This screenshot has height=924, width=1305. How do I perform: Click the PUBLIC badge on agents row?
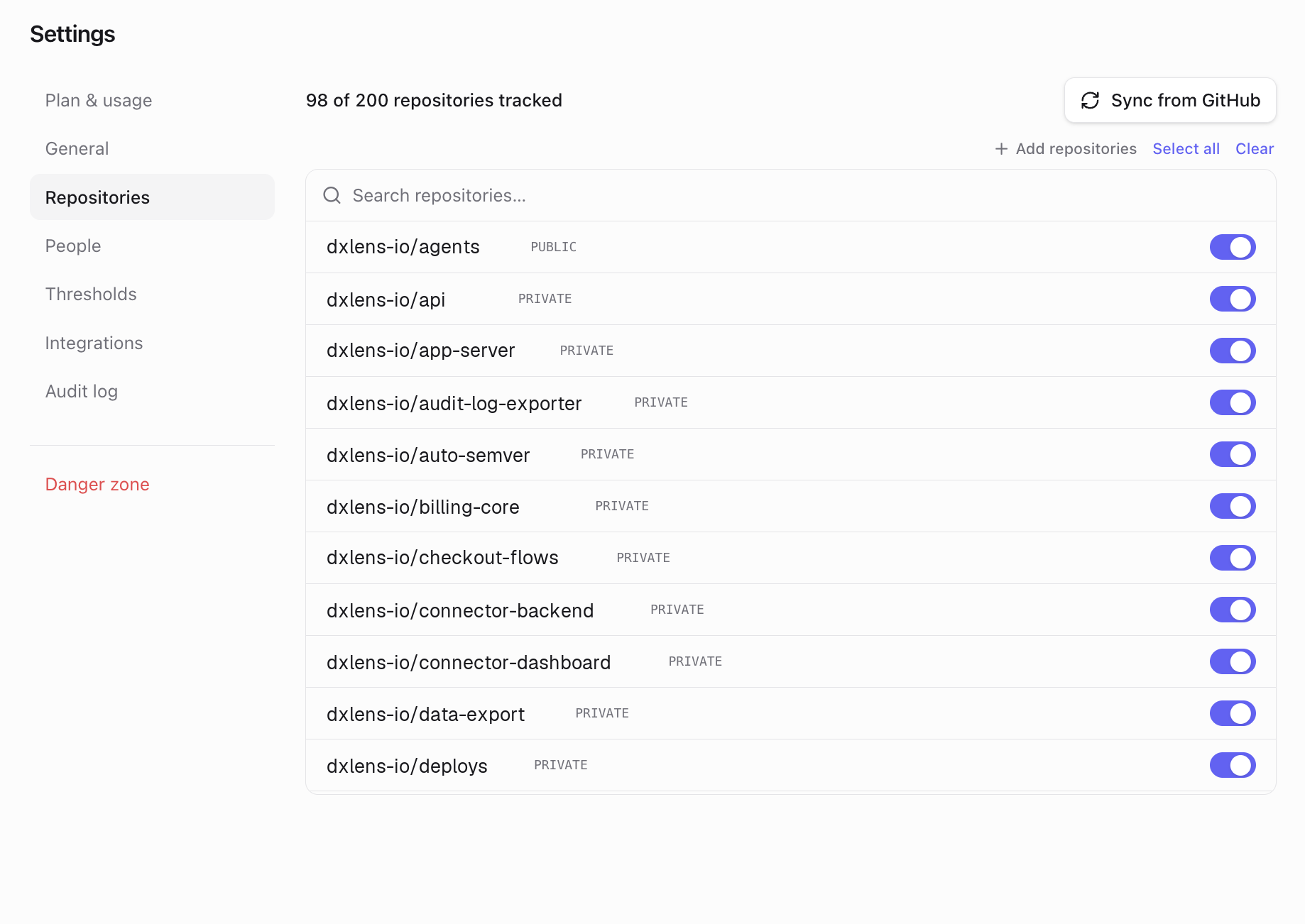pyautogui.click(x=554, y=247)
